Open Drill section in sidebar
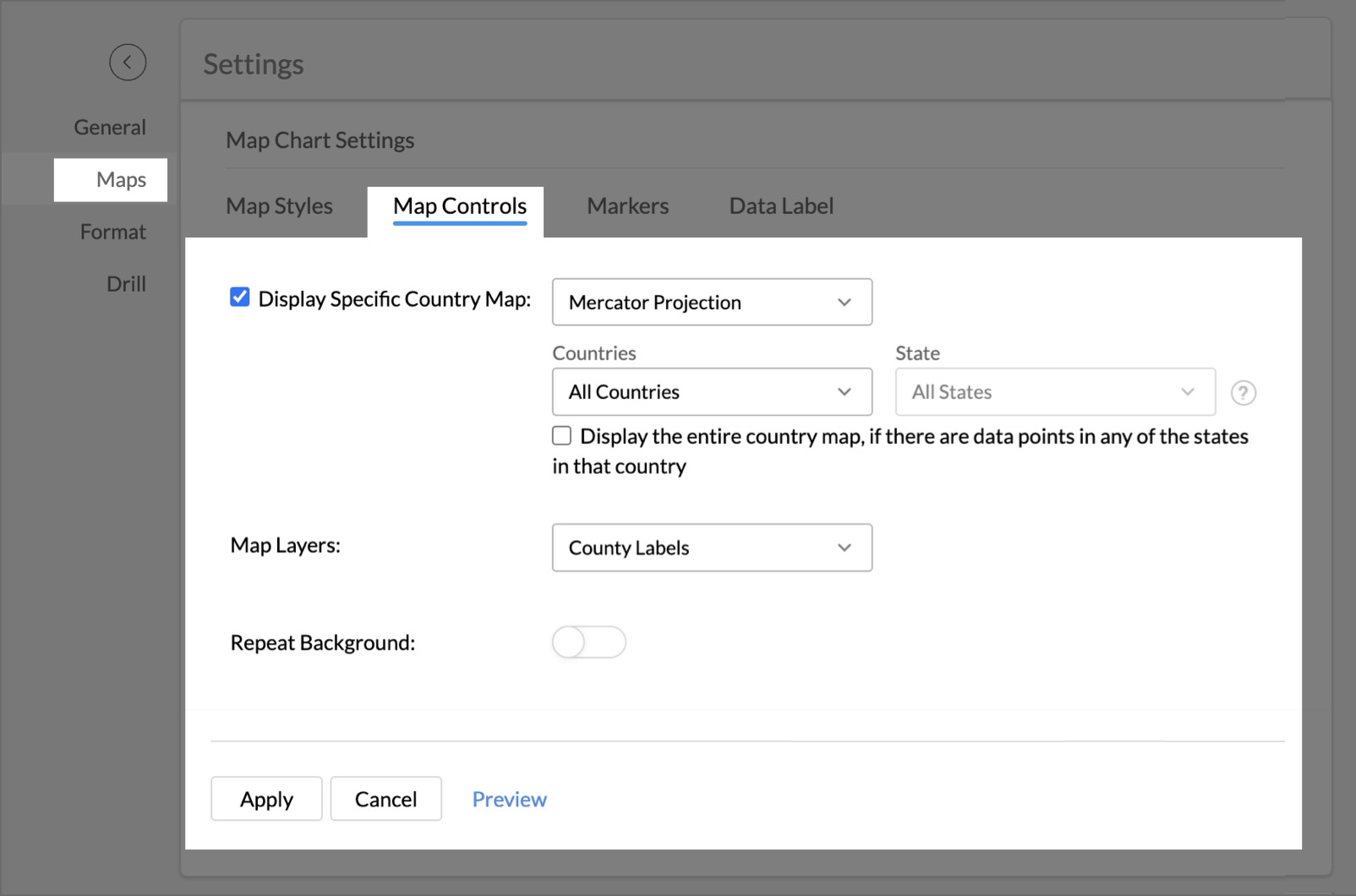The image size is (1356, 896). coord(126,284)
